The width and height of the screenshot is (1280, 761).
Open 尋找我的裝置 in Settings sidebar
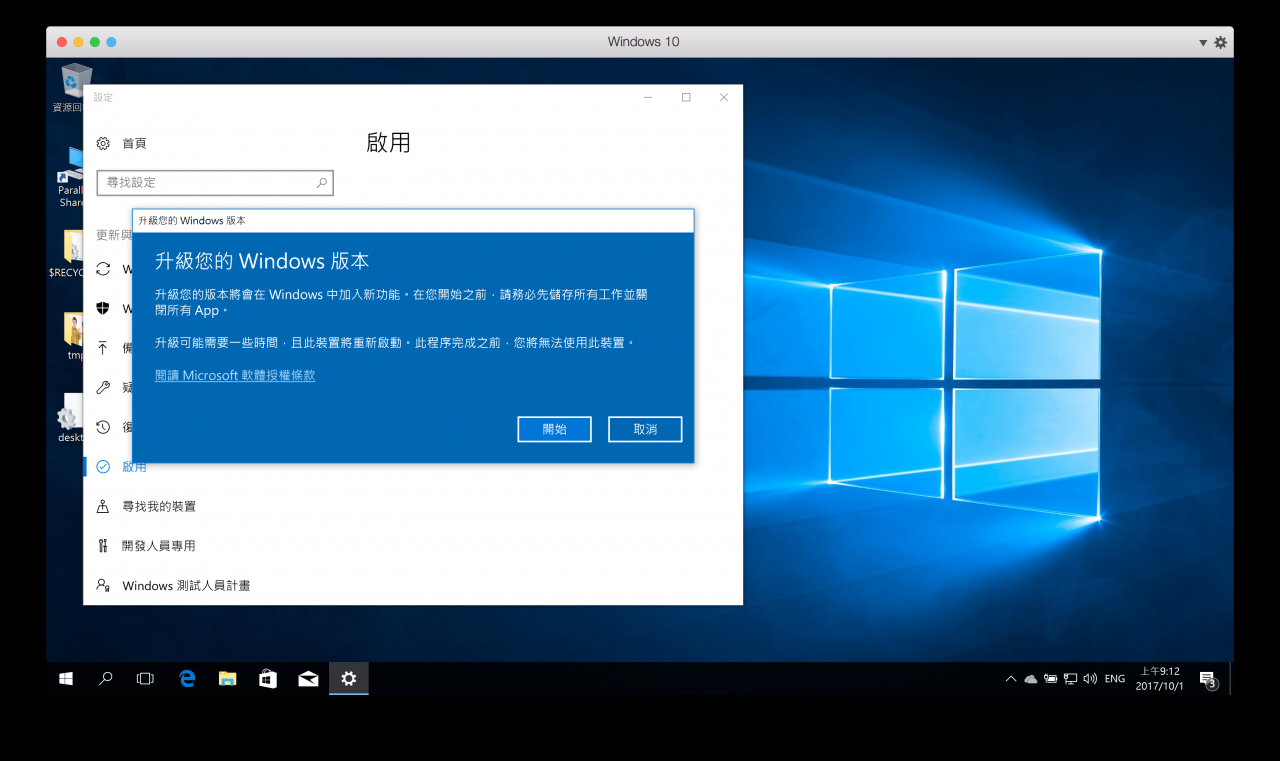tap(159, 507)
